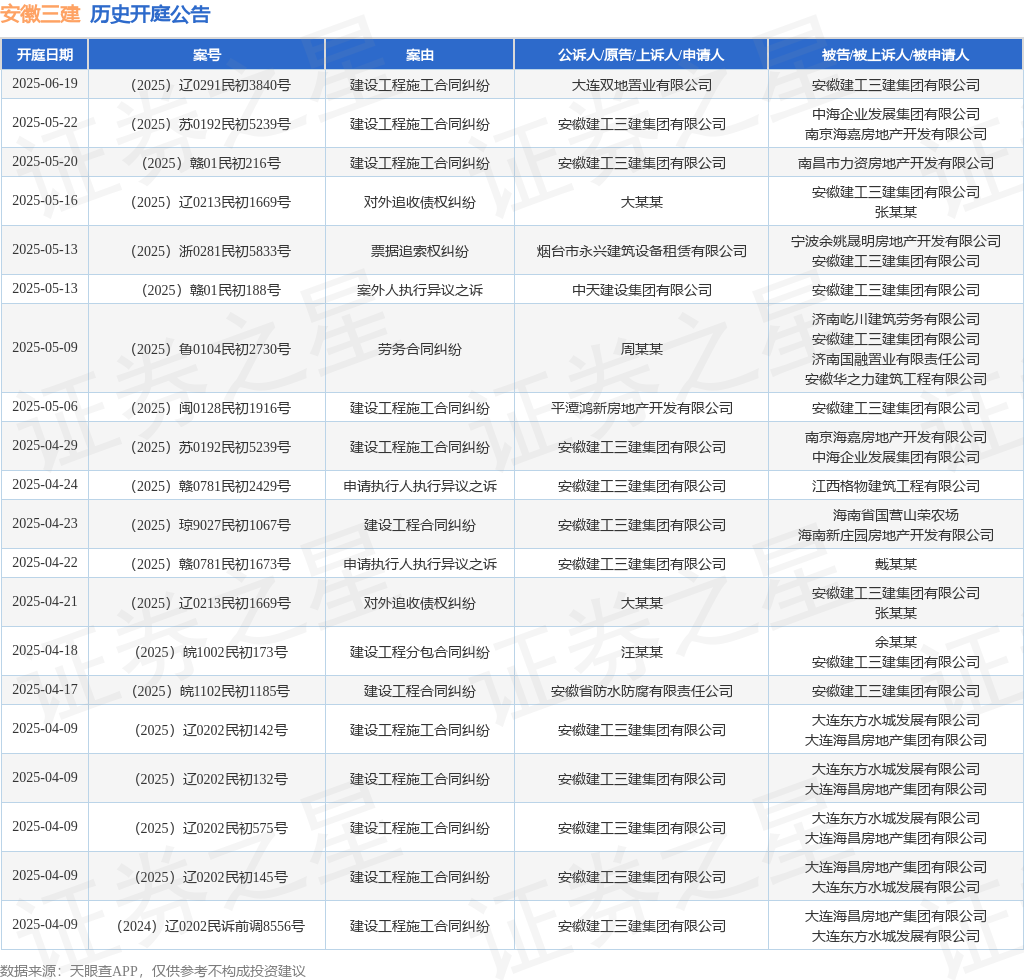Select the date cell 2025-05-20
Viewport: 1024px width, 980px height.
(x=44, y=161)
